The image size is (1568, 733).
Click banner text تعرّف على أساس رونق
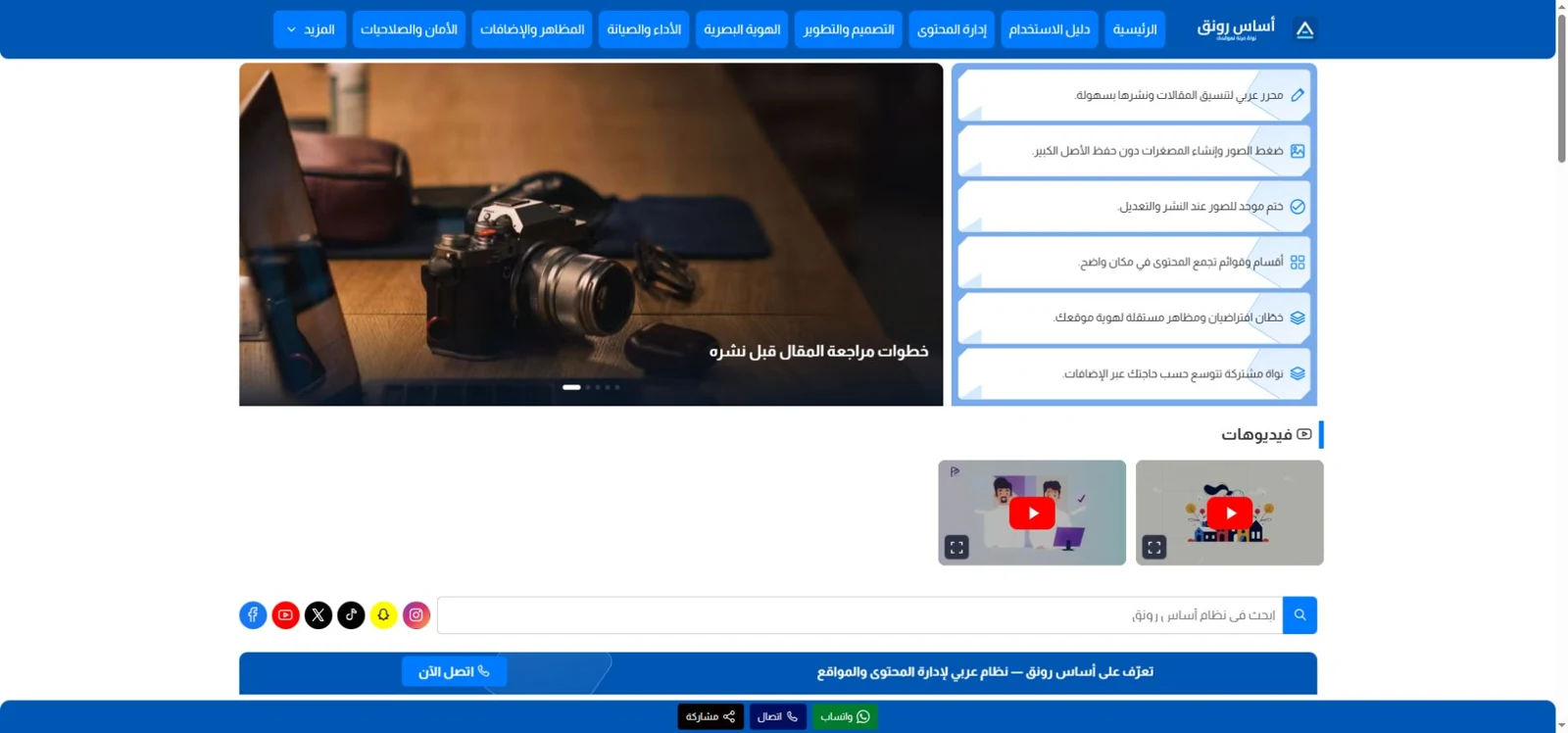click(985, 672)
